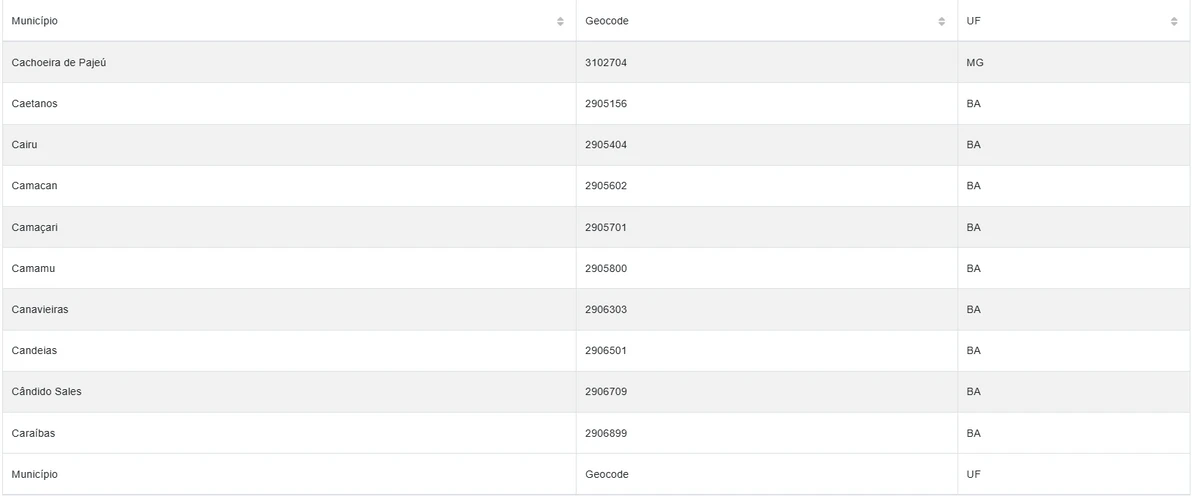Click the sort arrows in UF header
The height and width of the screenshot is (500, 1200).
tap(1174, 21)
